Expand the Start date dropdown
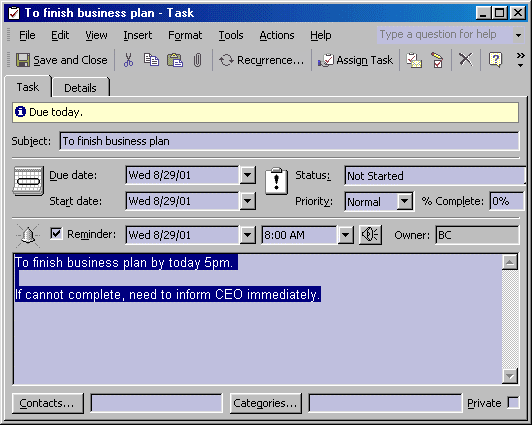Image resolution: width=532 pixels, height=425 pixels. tap(248, 201)
